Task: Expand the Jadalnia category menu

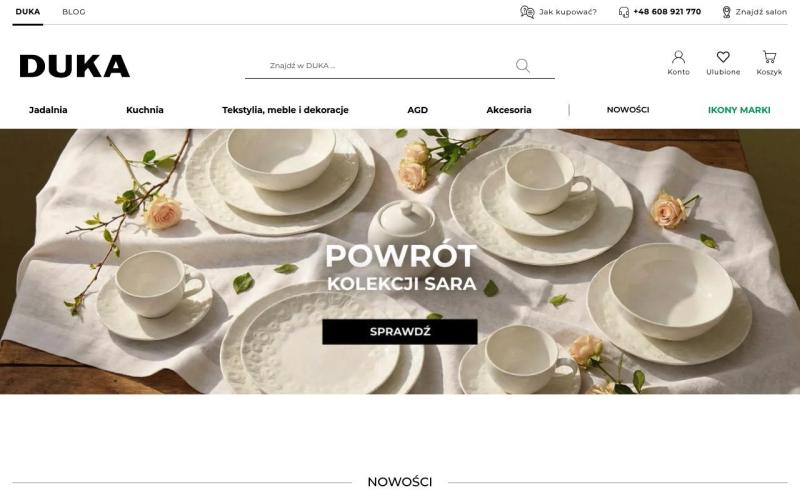Action: pos(48,110)
